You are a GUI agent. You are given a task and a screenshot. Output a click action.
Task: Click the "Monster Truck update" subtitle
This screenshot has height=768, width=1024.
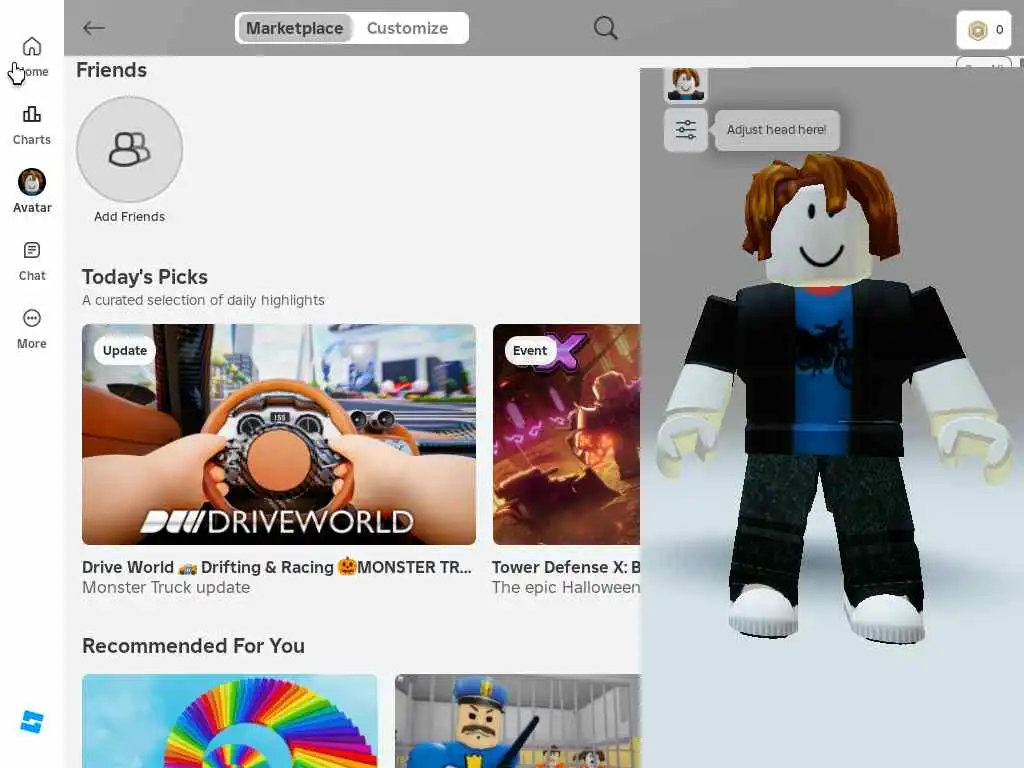coord(166,588)
